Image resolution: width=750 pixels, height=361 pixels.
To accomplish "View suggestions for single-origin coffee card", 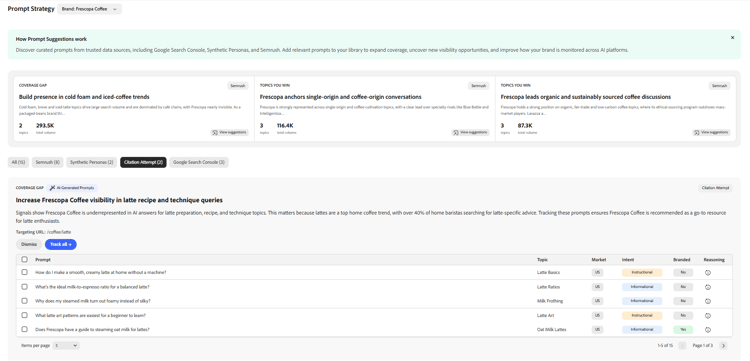I will tap(471, 132).
